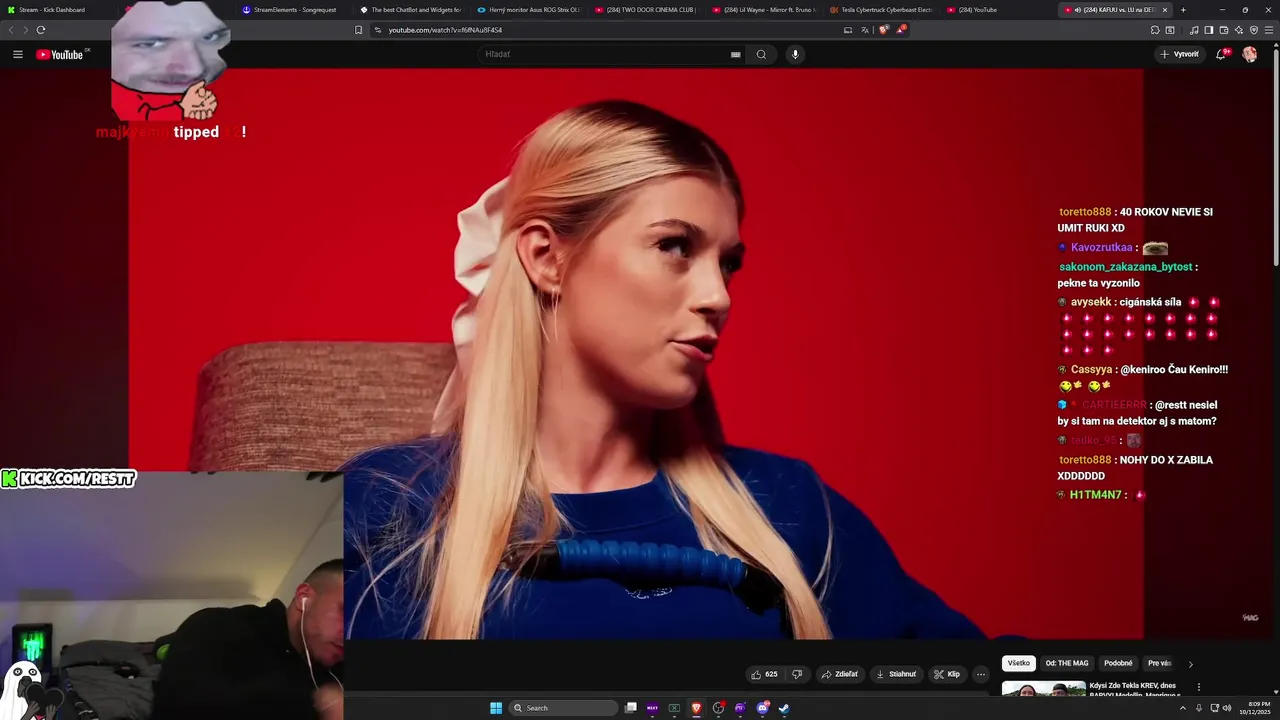Dislike the video with thumbs-down
1280x720 pixels.
(797, 674)
